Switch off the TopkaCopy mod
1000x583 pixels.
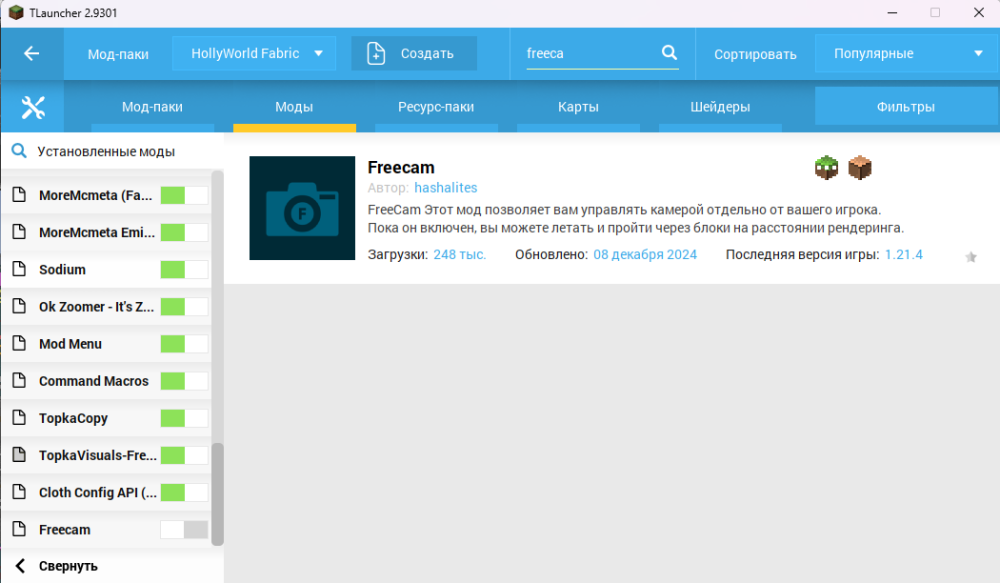click(x=184, y=418)
